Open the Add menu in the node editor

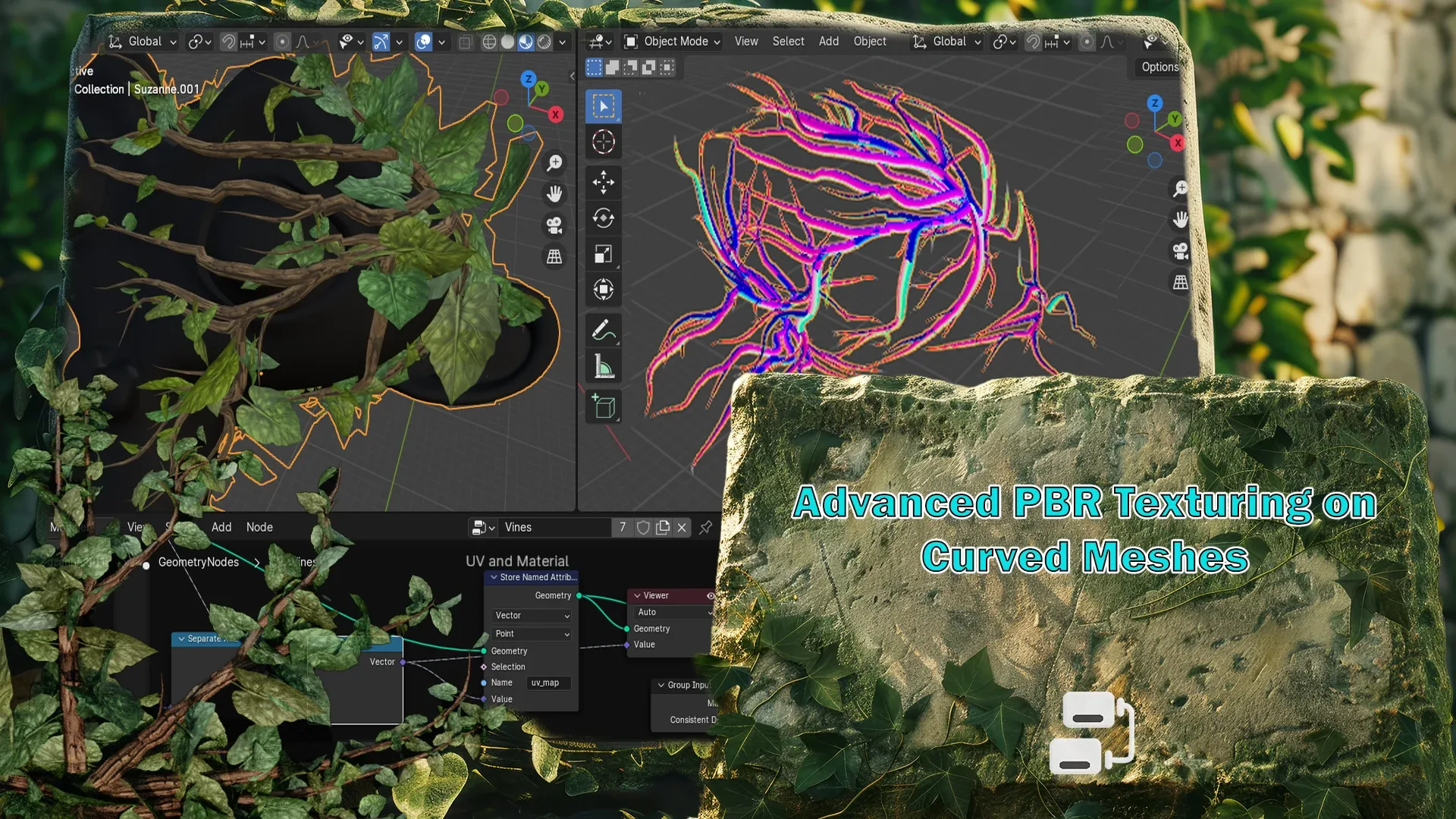pyautogui.click(x=221, y=527)
